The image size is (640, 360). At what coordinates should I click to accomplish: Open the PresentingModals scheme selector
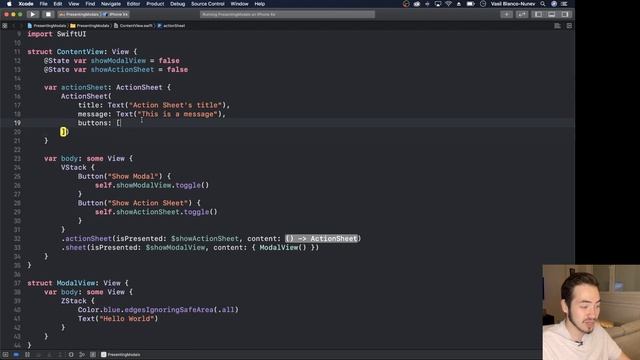click(x=79, y=14)
